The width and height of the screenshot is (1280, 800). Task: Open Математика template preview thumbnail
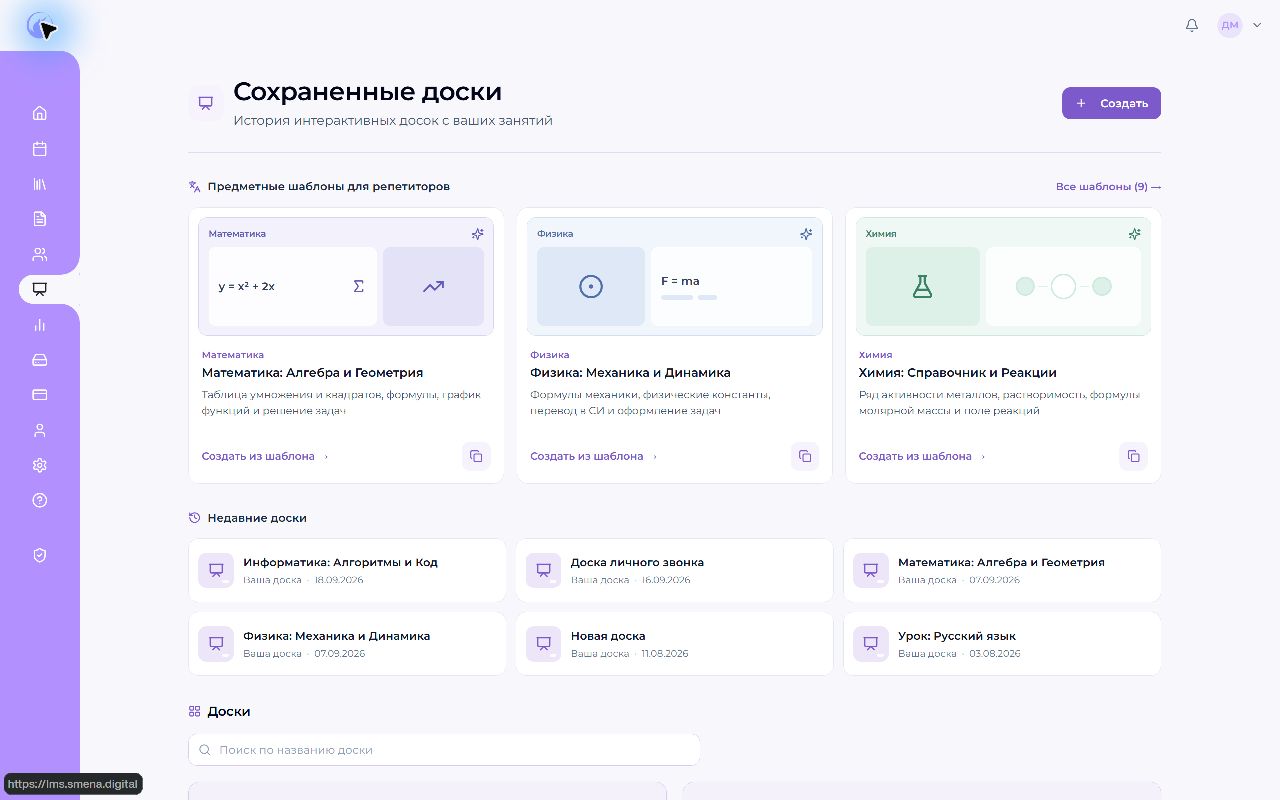point(346,276)
